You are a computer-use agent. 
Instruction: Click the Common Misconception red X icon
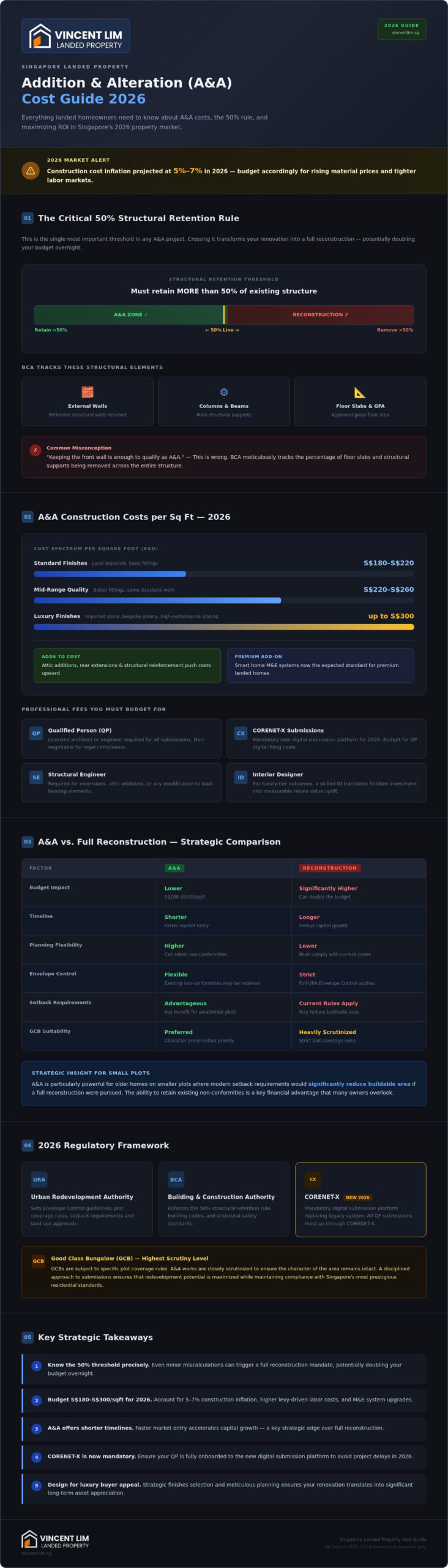pos(35,450)
